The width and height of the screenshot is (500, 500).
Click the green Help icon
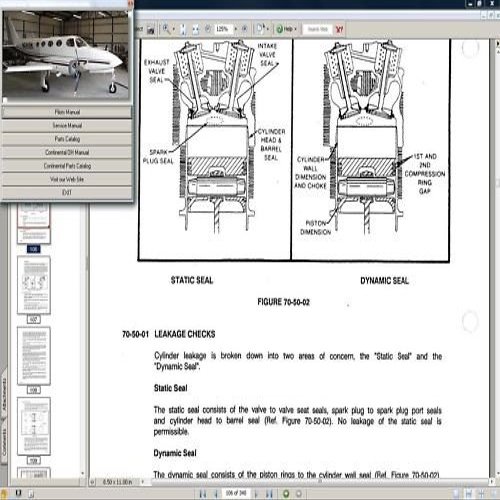[x=280, y=29]
